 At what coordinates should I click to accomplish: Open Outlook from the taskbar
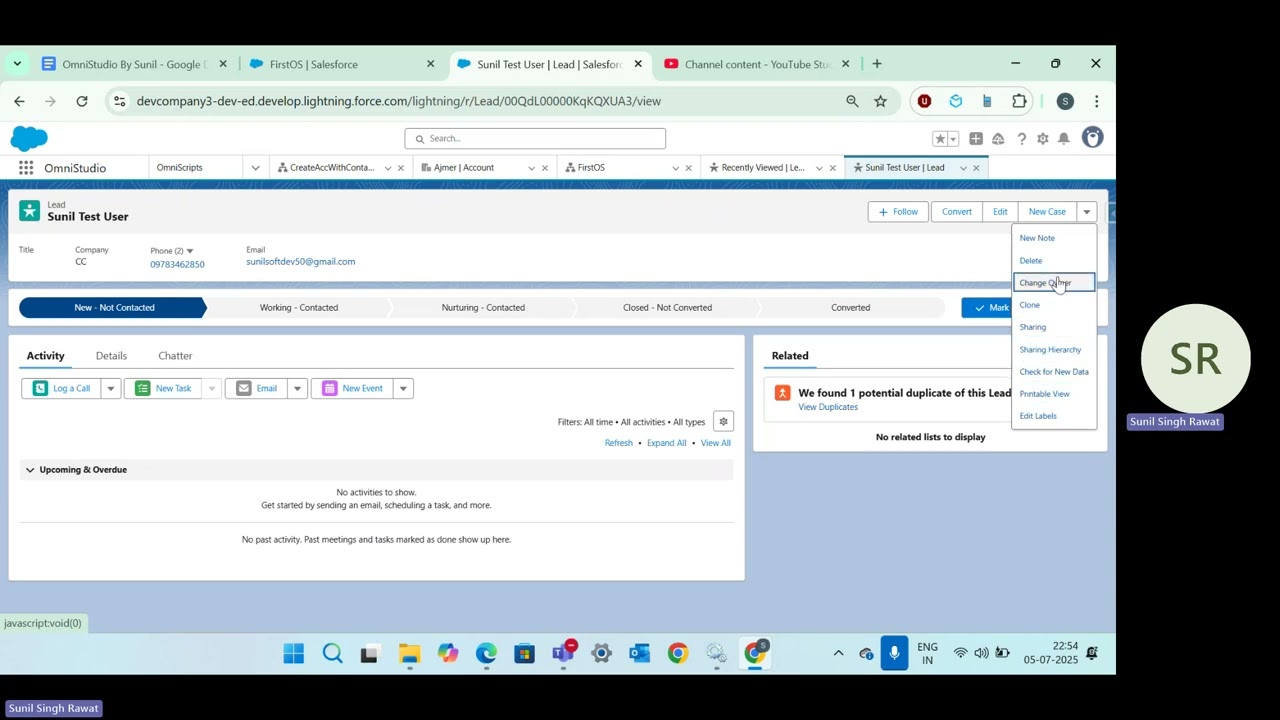click(640, 654)
